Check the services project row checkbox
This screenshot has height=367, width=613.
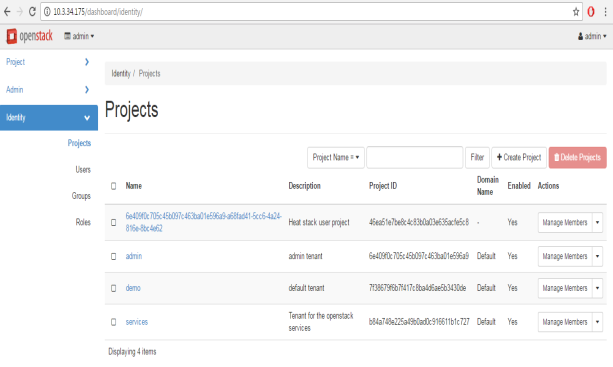coord(113,322)
